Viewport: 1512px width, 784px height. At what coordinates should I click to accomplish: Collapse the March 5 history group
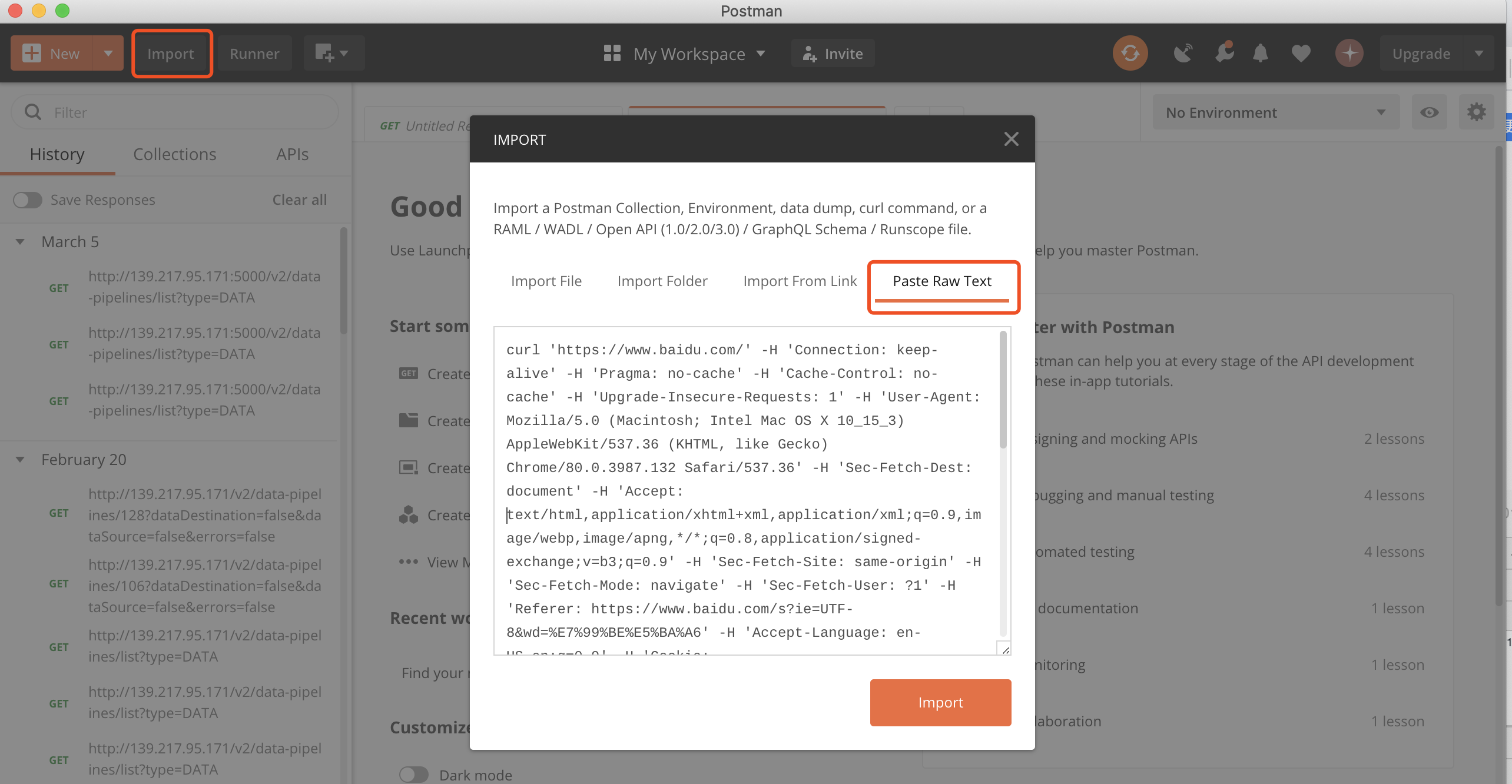(x=20, y=242)
